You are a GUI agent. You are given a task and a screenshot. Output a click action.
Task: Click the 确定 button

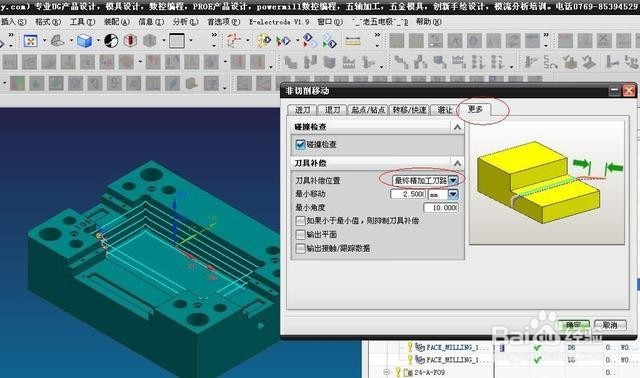(573, 325)
